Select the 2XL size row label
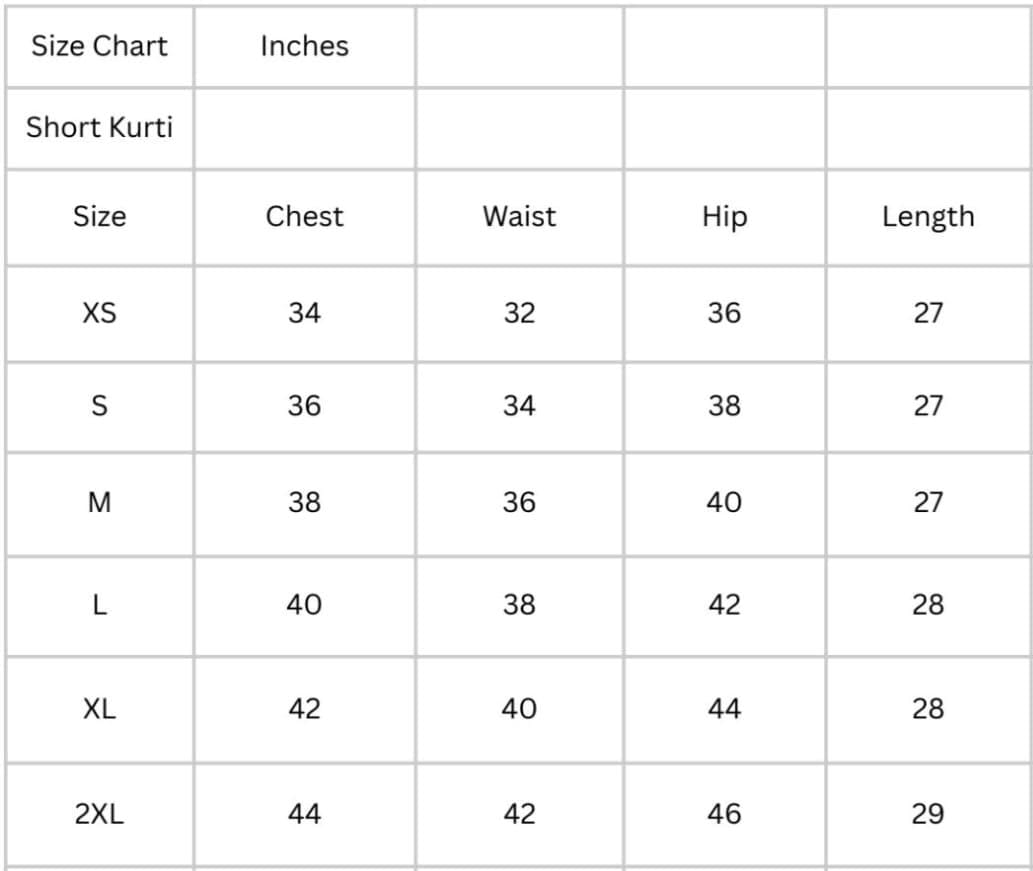The height and width of the screenshot is (871, 1033). pos(99,814)
